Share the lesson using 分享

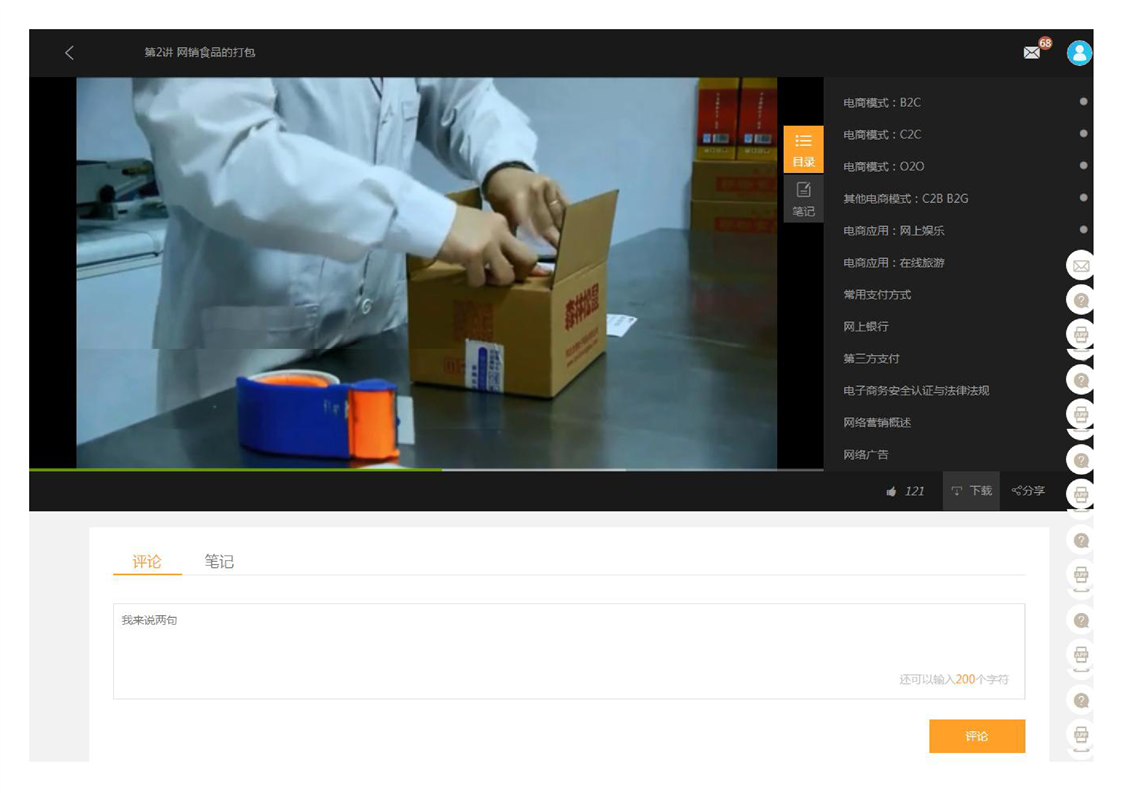[x=1028, y=491]
